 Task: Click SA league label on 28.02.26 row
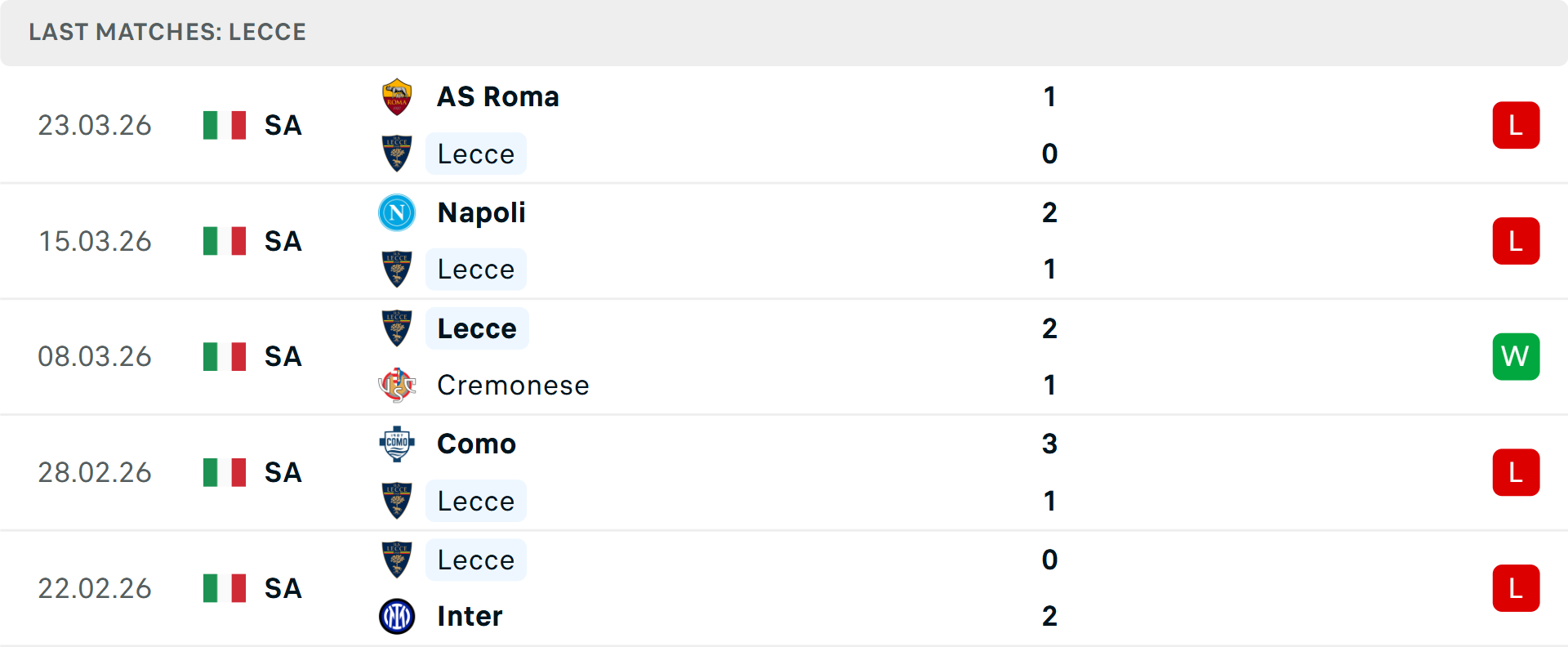(283, 472)
